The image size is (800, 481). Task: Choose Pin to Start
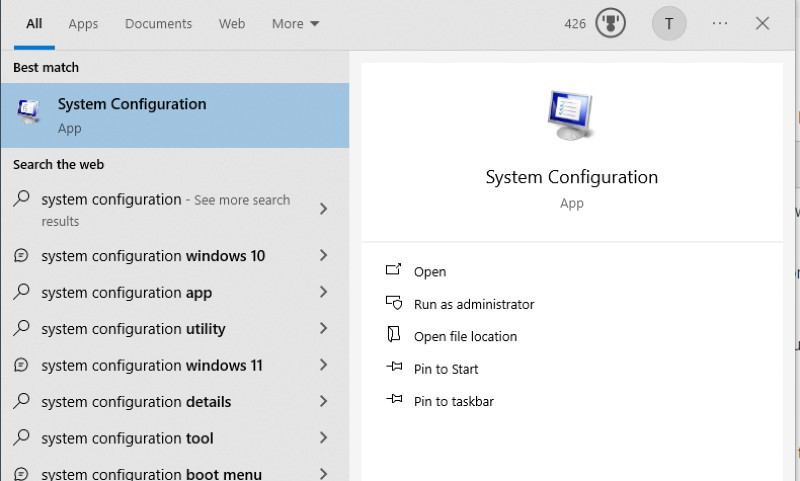(x=446, y=369)
